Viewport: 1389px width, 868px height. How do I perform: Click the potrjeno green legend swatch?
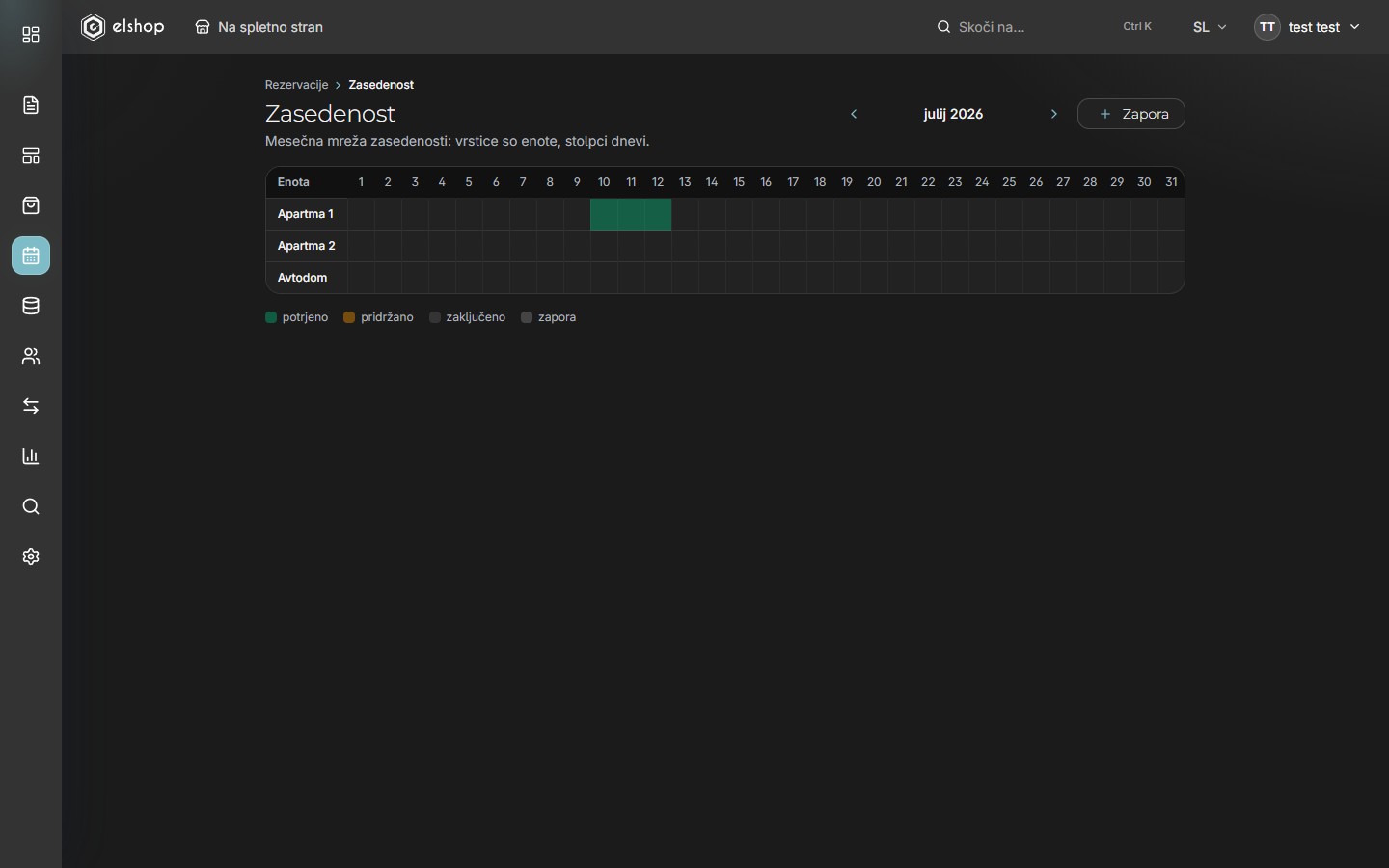click(271, 317)
